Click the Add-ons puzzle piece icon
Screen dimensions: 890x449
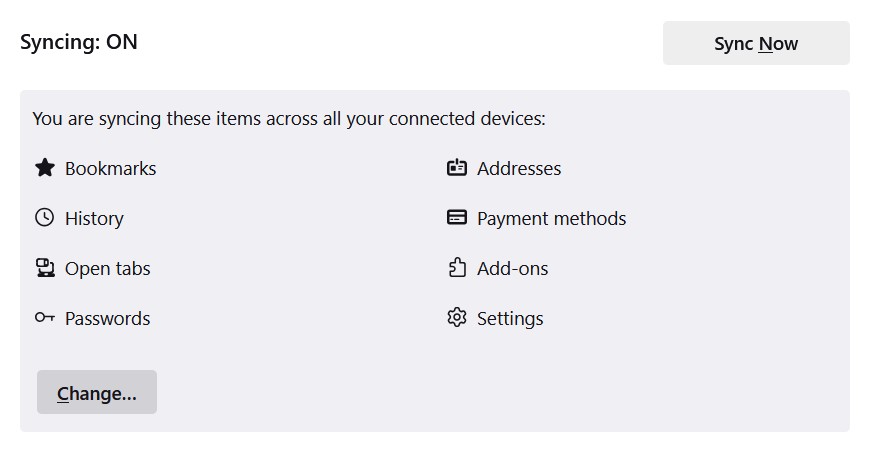[x=457, y=267]
